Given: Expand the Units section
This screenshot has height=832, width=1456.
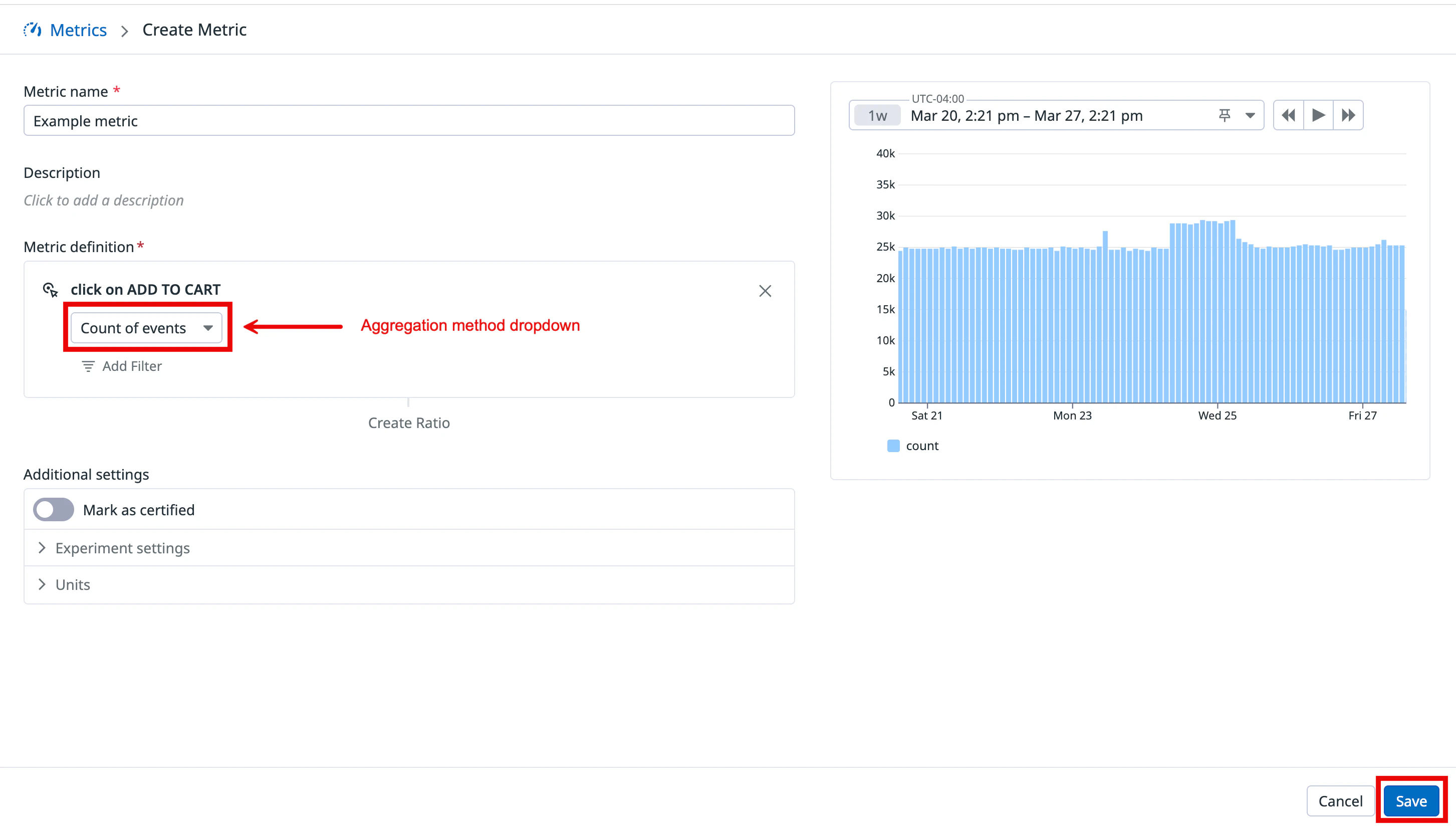Looking at the screenshot, I should (73, 584).
